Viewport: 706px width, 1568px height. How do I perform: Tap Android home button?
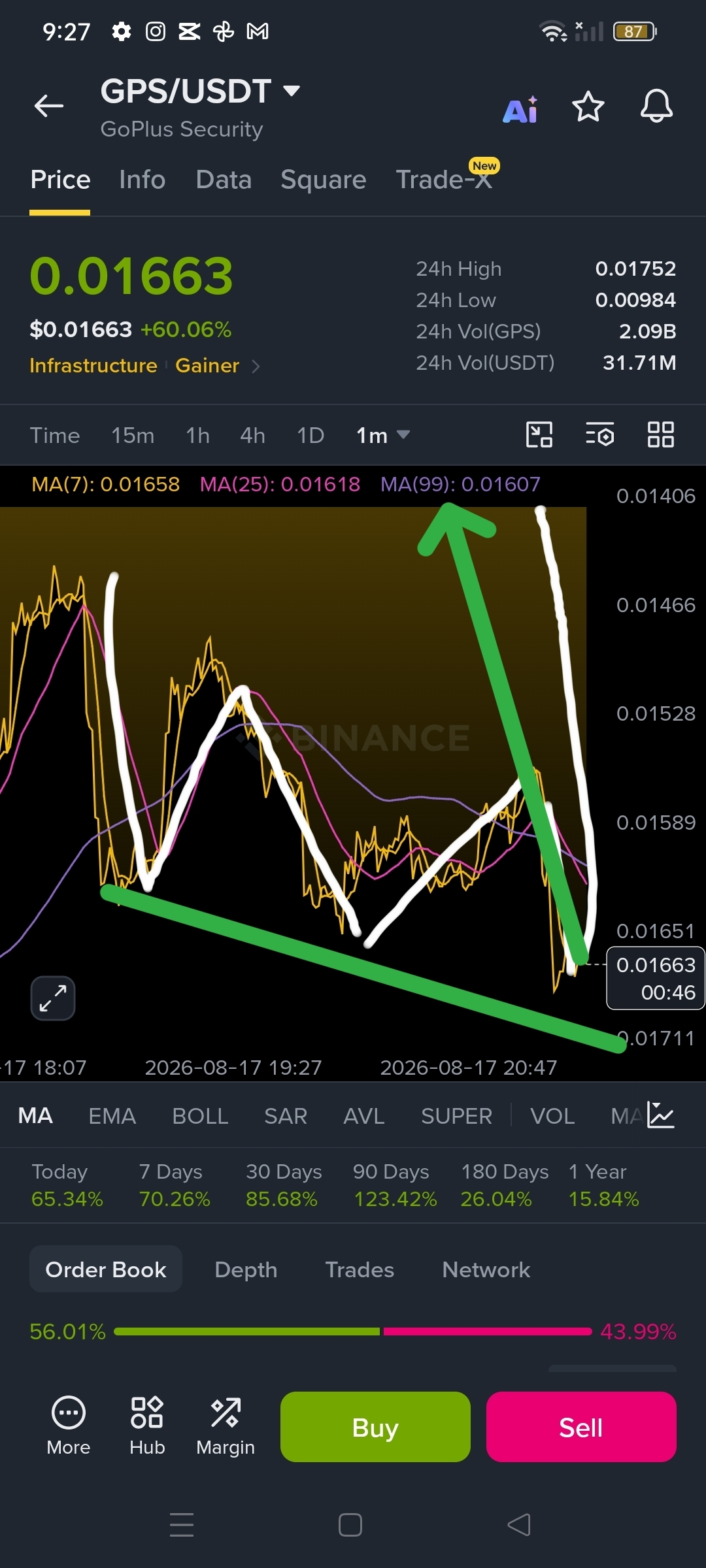[350, 1525]
